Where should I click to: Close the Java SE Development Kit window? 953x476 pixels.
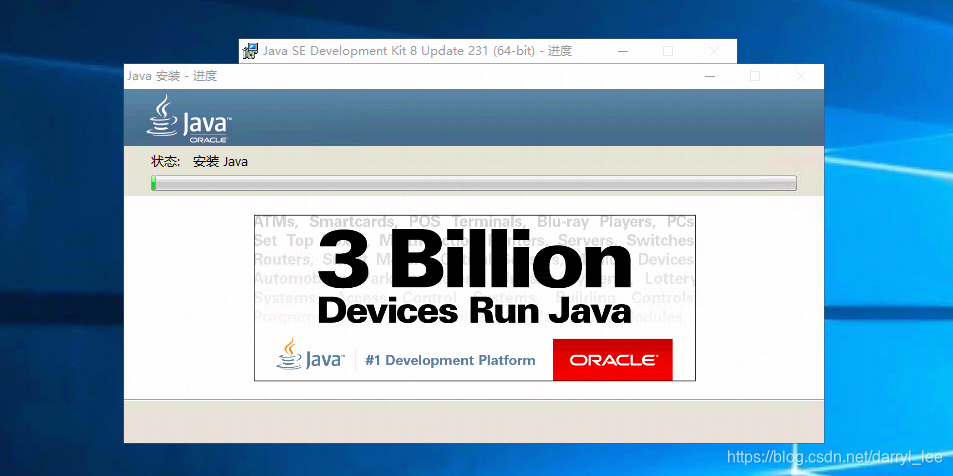pos(714,52)
